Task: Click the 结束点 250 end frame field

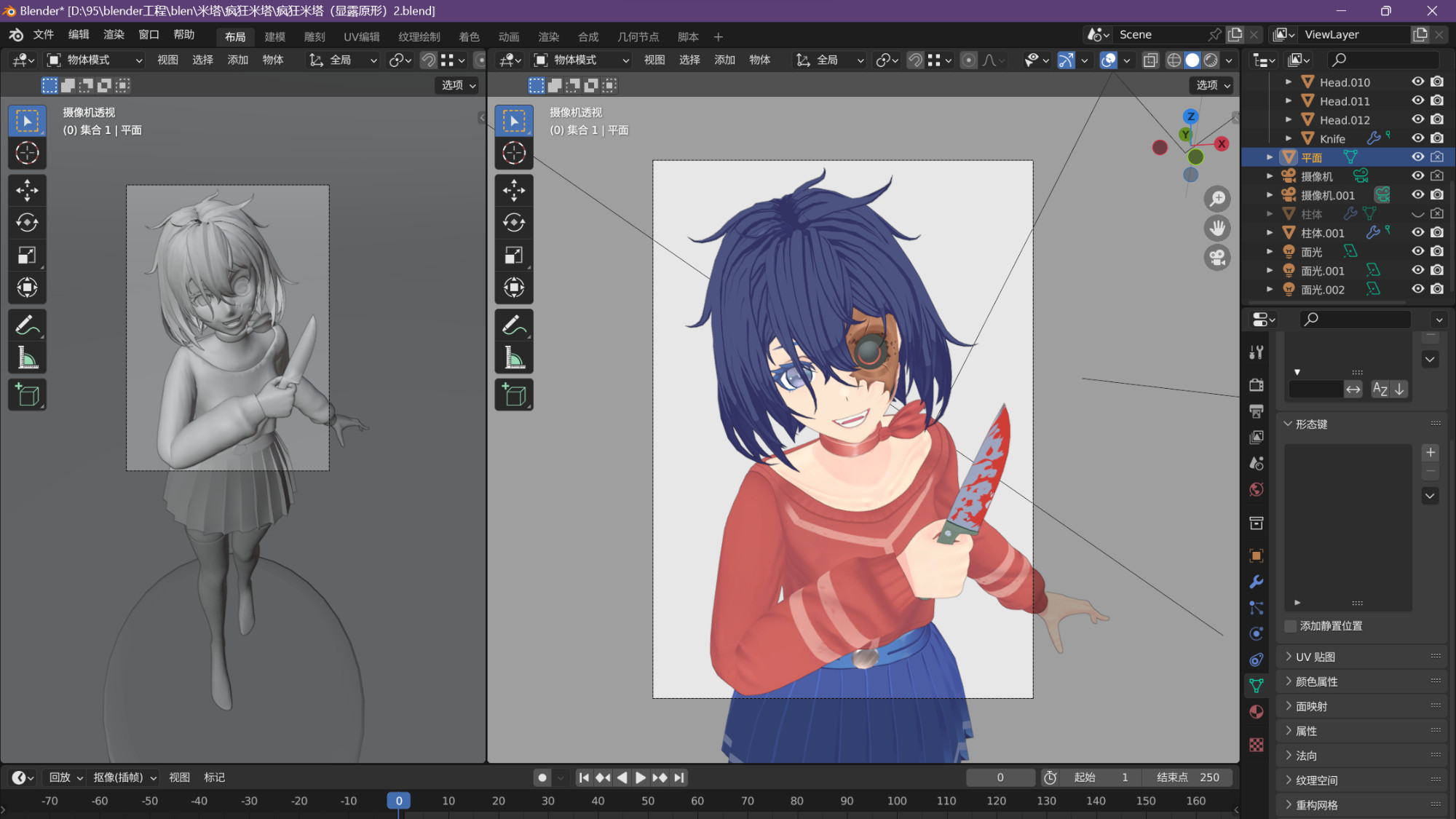Action: pos(1188,778)
